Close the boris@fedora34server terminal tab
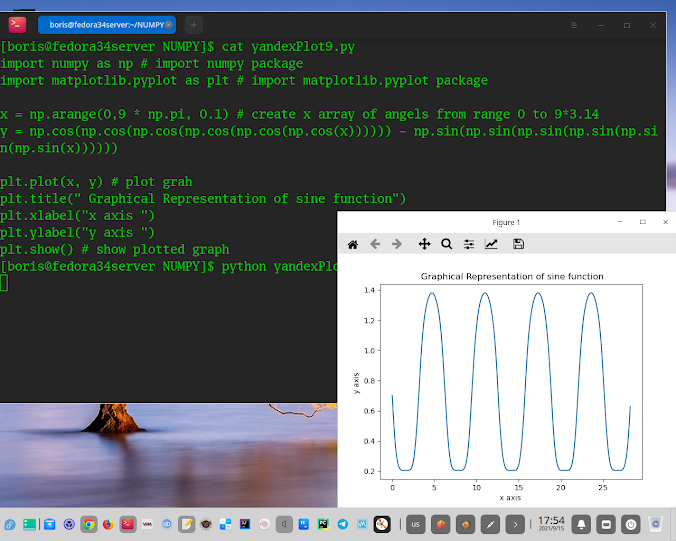The height and width of the screenshot is (541, 676). (x=169, y=25)
